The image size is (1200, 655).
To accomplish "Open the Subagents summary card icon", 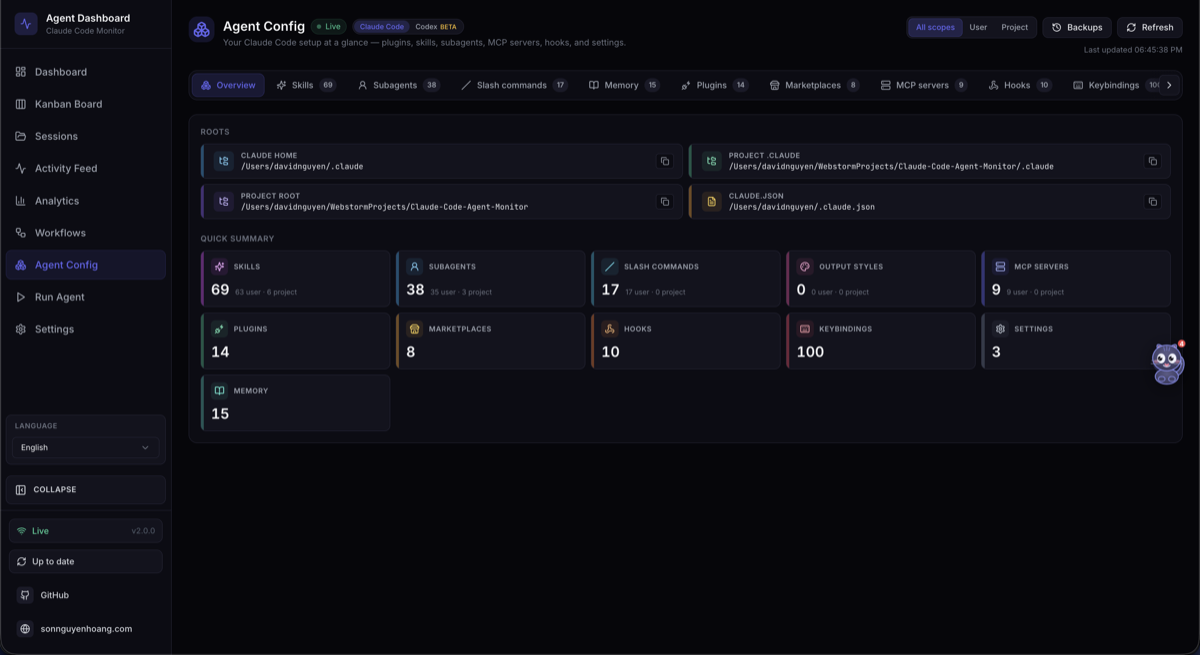I will [x=414, y=267].
